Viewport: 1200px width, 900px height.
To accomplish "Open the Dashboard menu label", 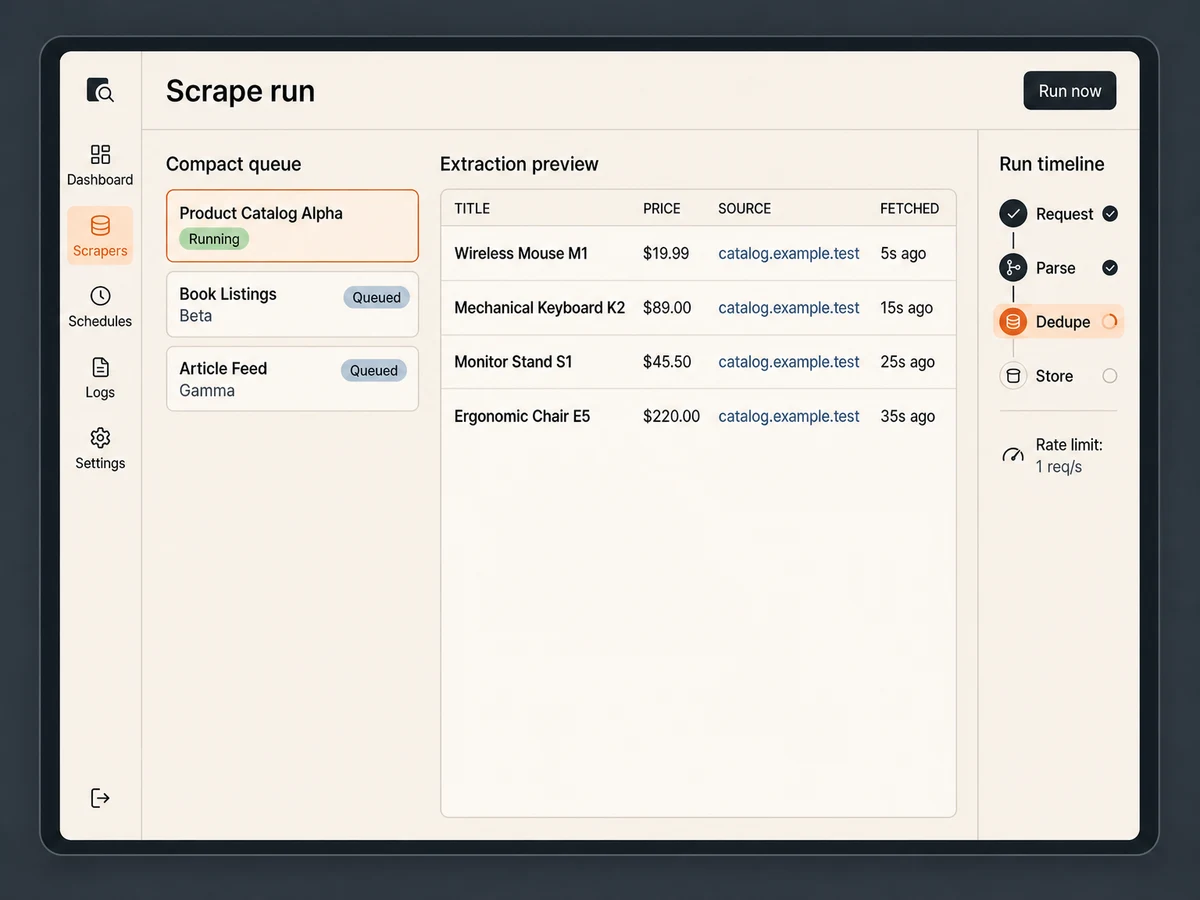I will (x=100, y=180).
